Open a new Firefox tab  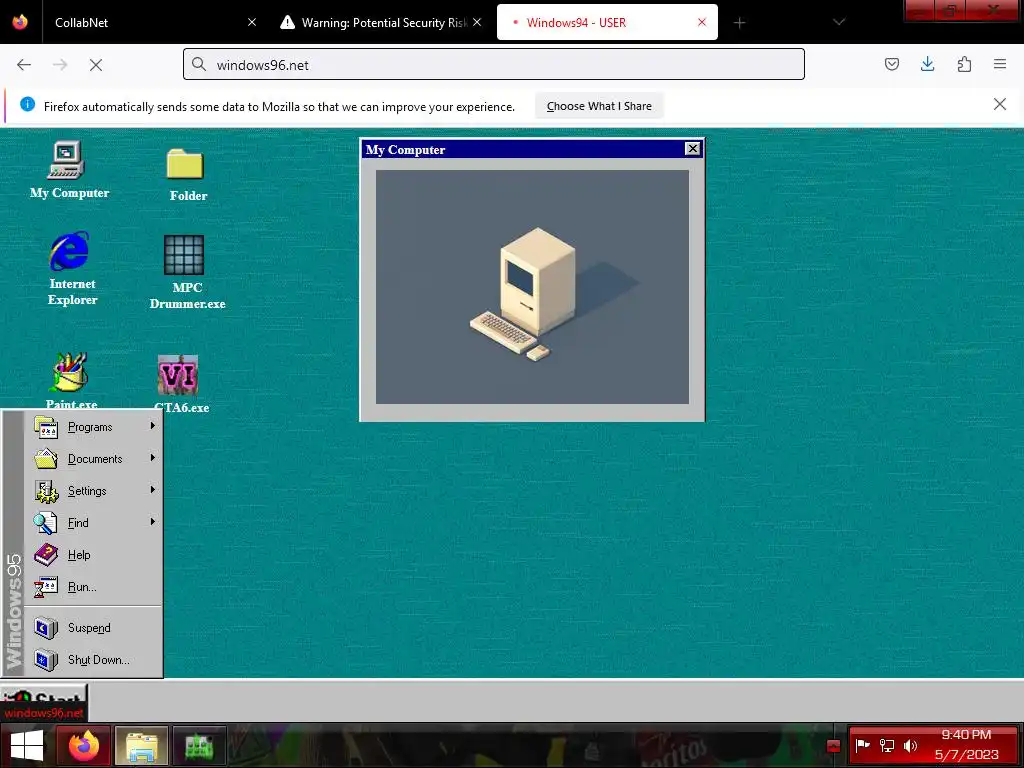pyautogui.click(x=739, y=23)
